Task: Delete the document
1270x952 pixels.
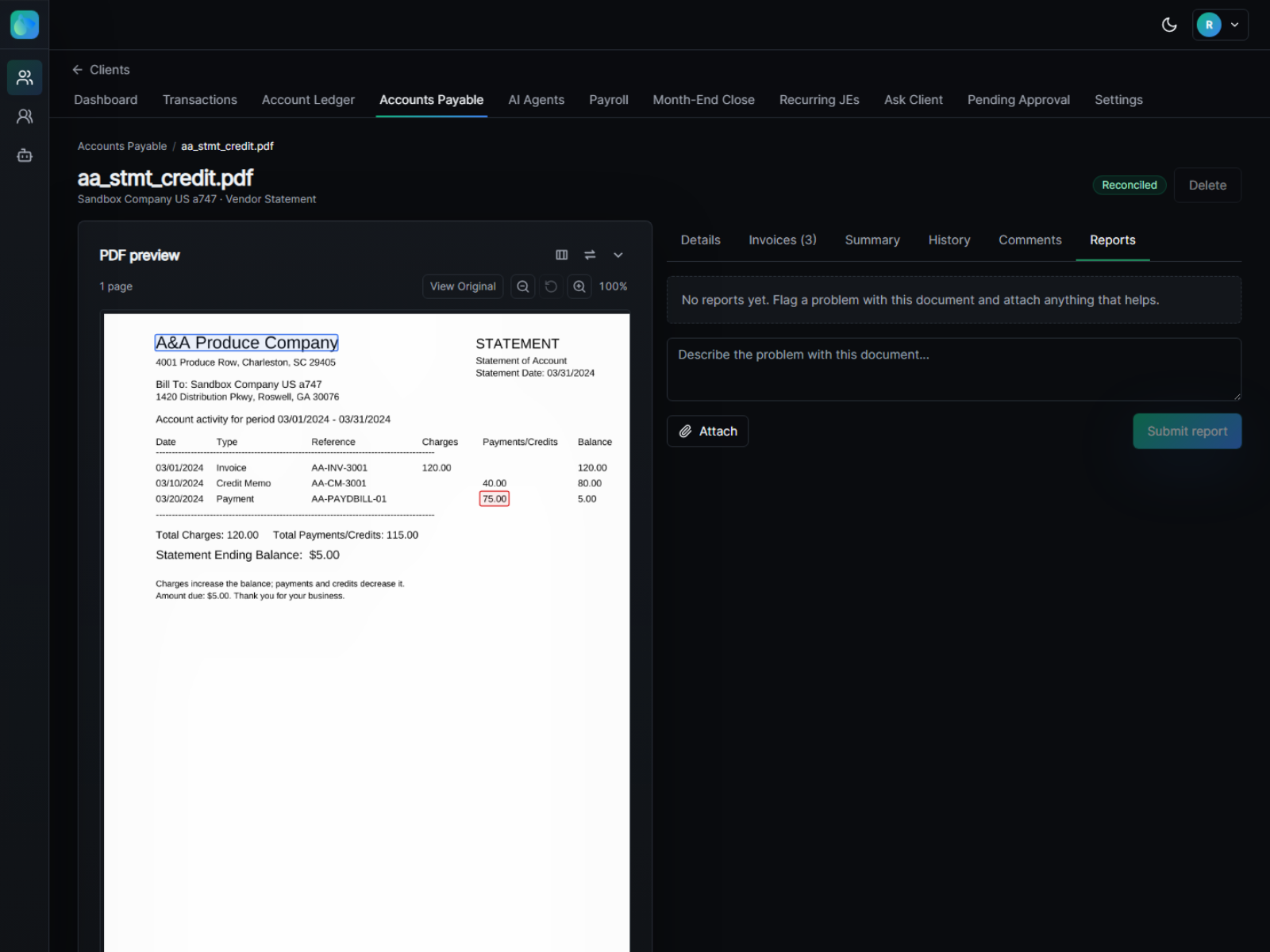Action: click(1207, 185)
